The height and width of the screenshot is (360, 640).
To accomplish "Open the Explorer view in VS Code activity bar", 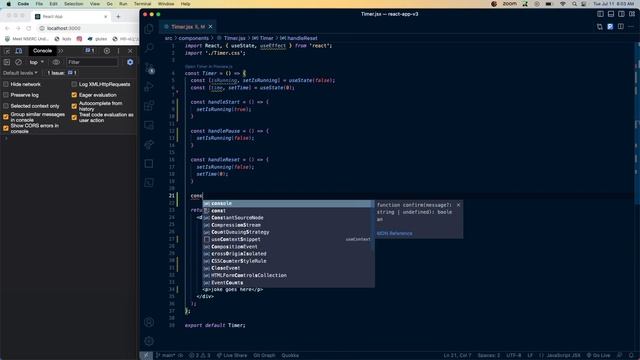I will click(149, 29).
